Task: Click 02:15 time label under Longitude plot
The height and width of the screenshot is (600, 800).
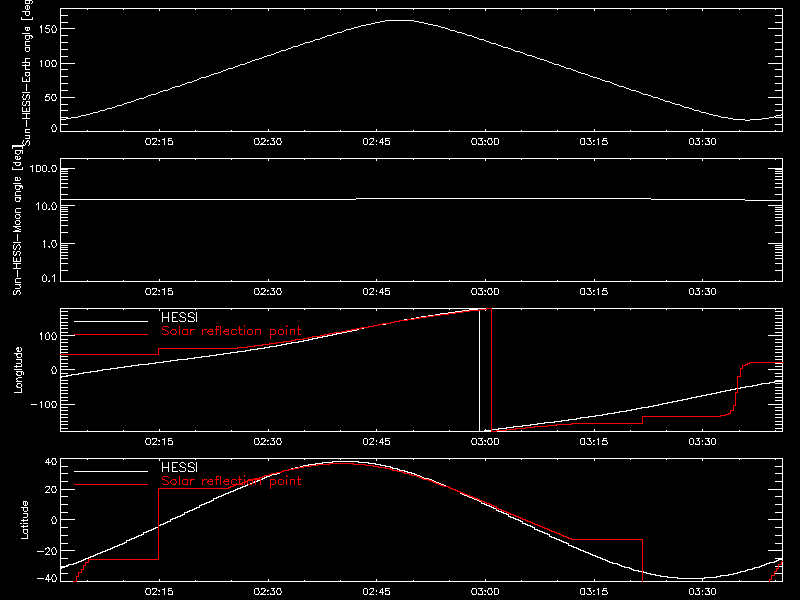Action: coord(159,442)
